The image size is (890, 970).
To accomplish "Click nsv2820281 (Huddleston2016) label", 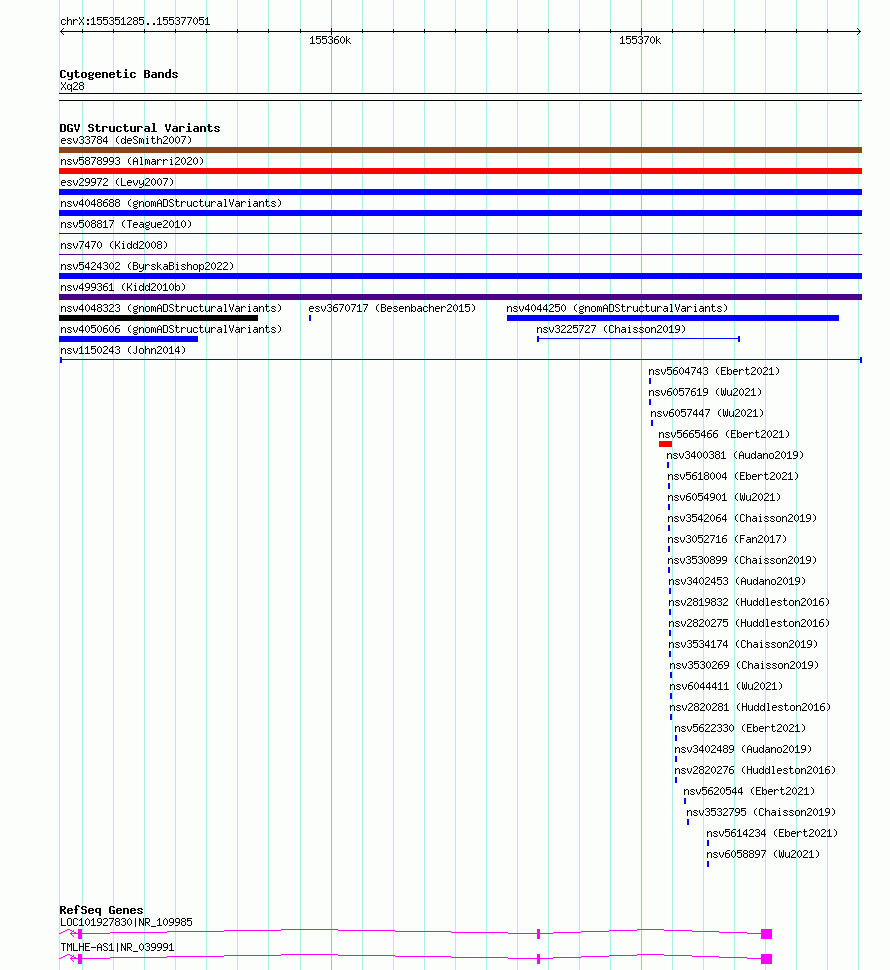I will click(750, 708).
